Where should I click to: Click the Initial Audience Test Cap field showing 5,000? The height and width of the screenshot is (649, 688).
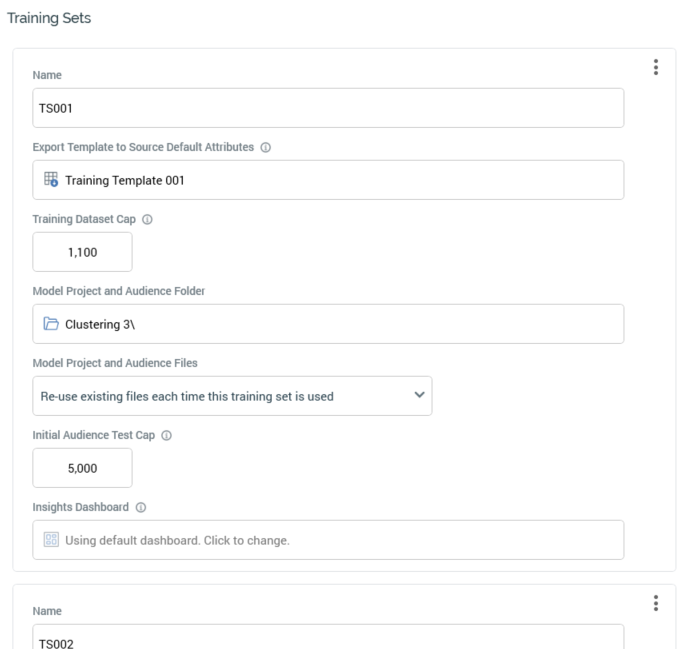point(82,468)
